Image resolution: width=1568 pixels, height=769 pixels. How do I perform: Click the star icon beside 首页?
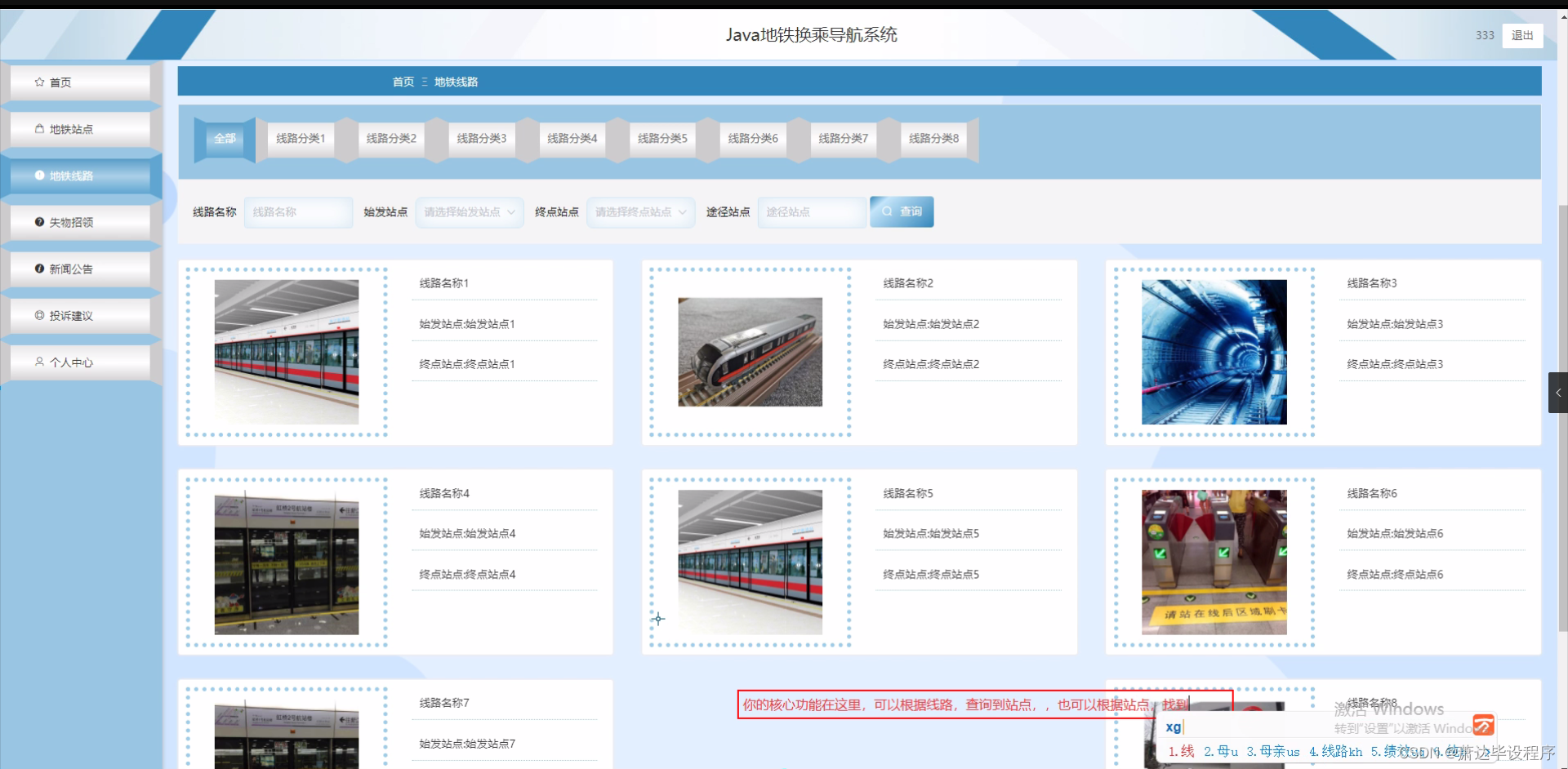point(39,82)
